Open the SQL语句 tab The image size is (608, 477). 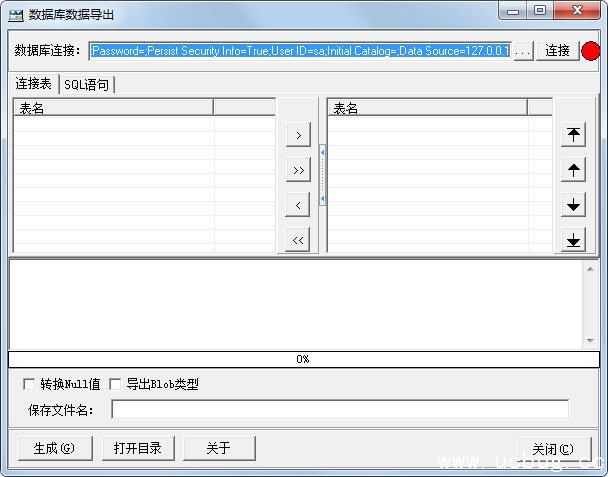click(87, 85)
